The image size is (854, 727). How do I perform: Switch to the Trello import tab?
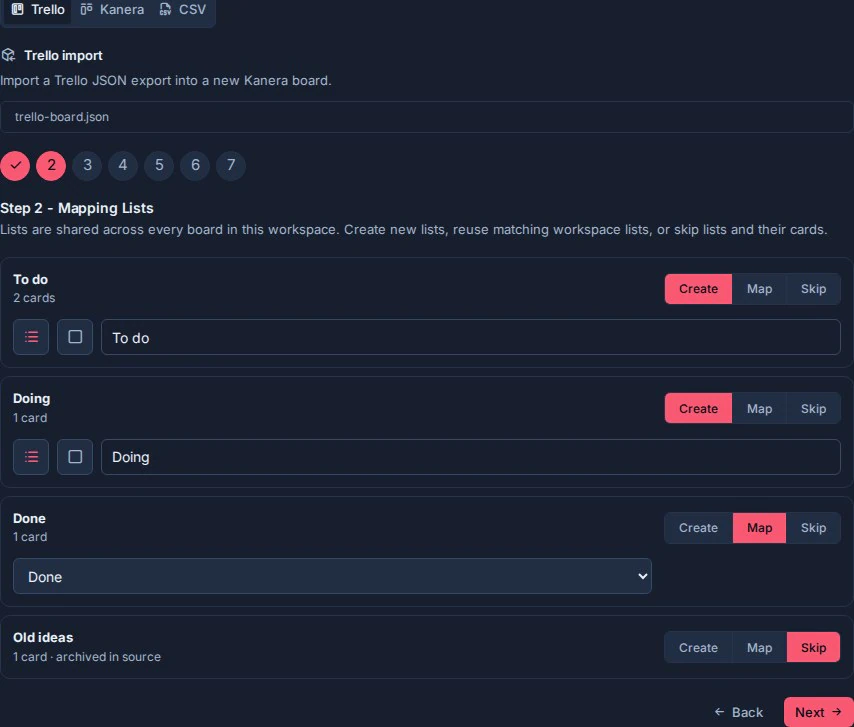(x=38, y=10)
